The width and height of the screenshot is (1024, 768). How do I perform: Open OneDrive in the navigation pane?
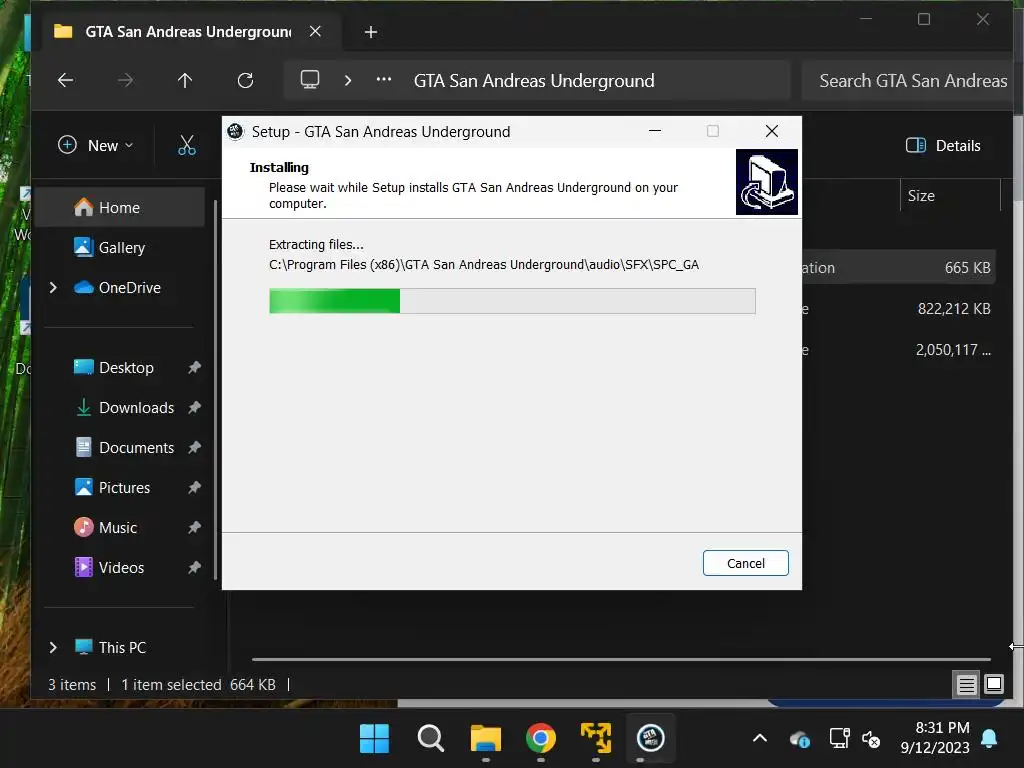coord(129,287)
